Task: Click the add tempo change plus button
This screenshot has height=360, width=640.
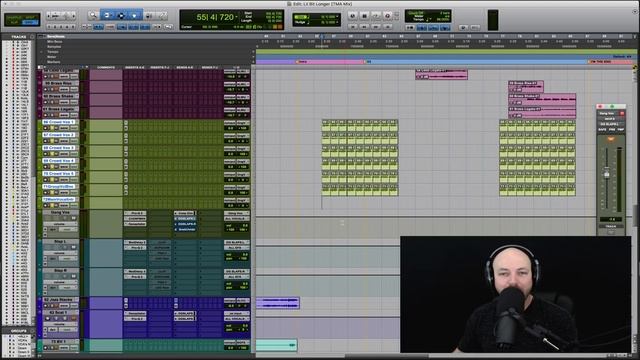Action: coord(253,51)
